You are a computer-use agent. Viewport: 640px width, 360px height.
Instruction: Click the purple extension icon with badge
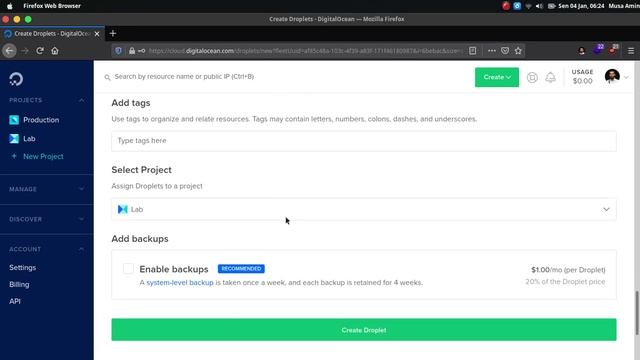pos(598,50)
